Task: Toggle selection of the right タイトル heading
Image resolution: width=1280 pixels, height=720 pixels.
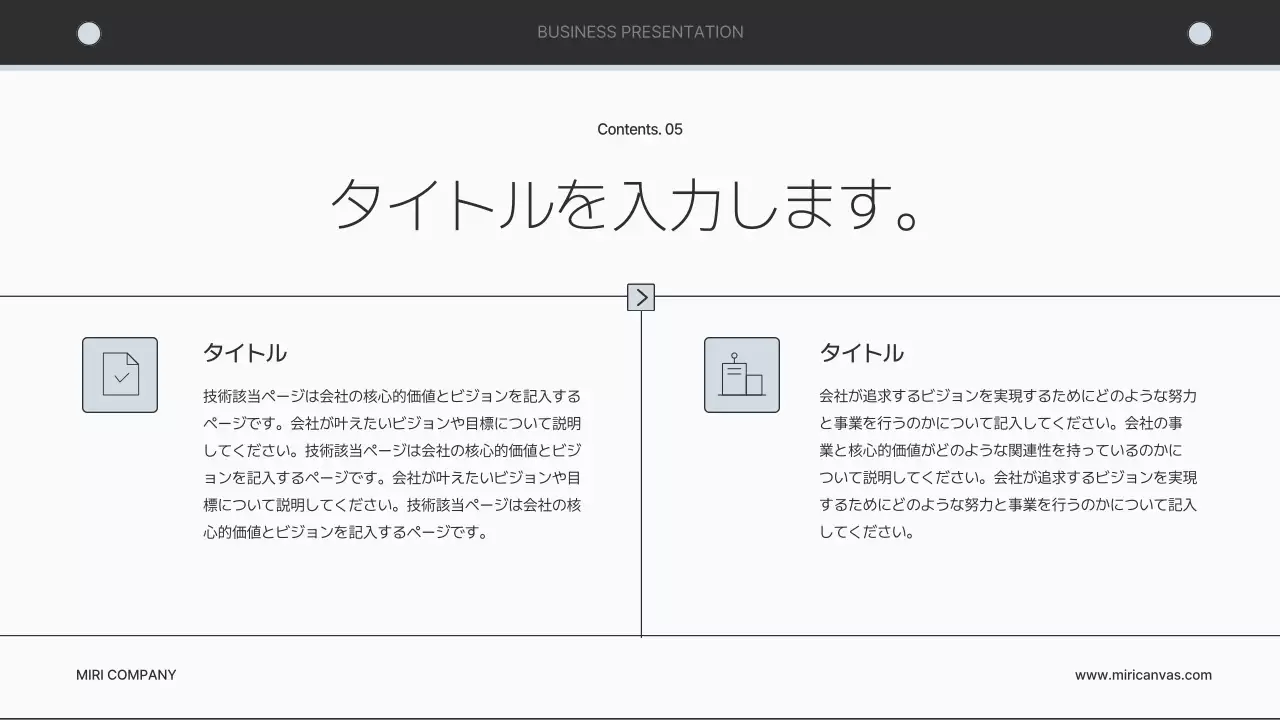Action: [861, 352]
